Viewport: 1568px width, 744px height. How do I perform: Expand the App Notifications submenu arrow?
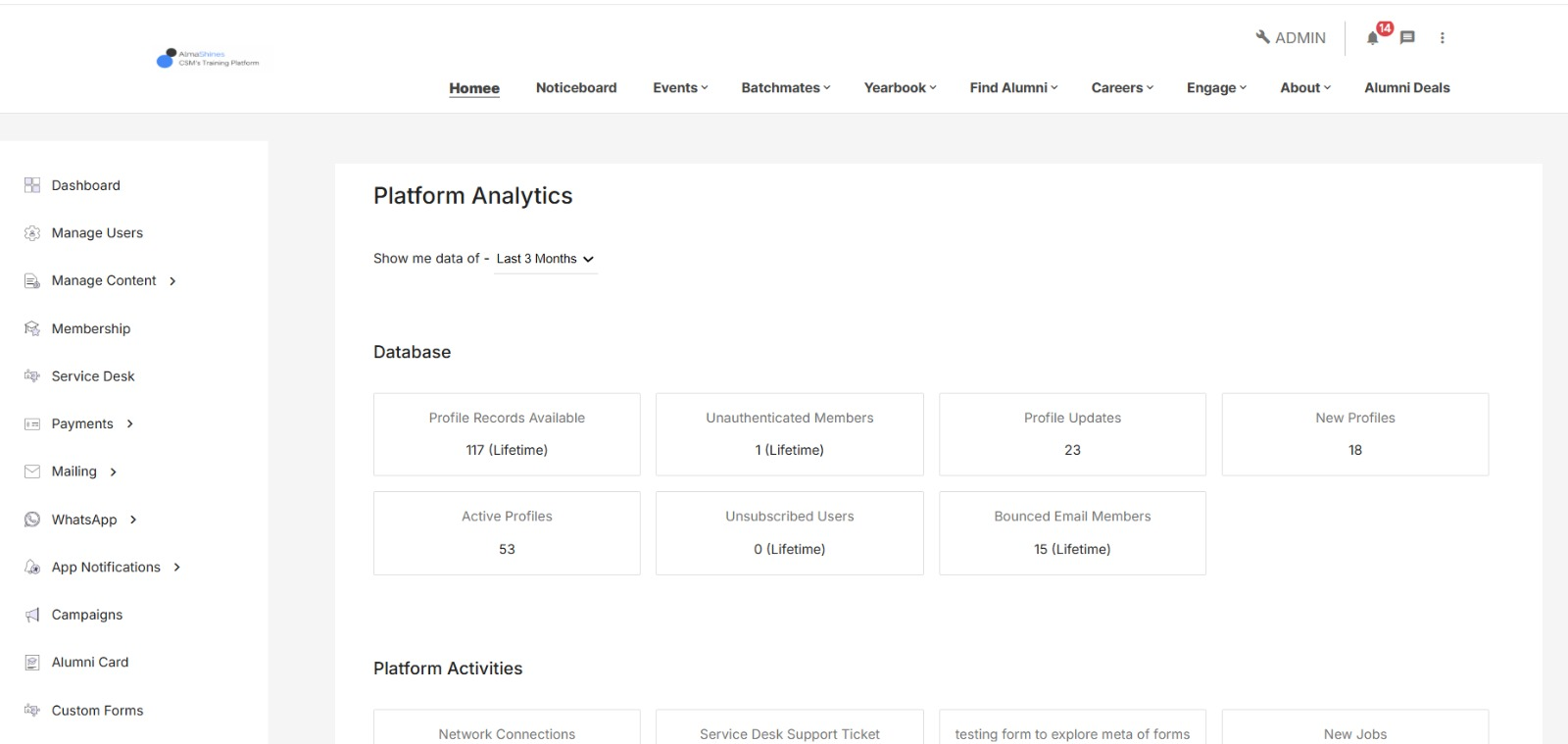pos(176,568)
